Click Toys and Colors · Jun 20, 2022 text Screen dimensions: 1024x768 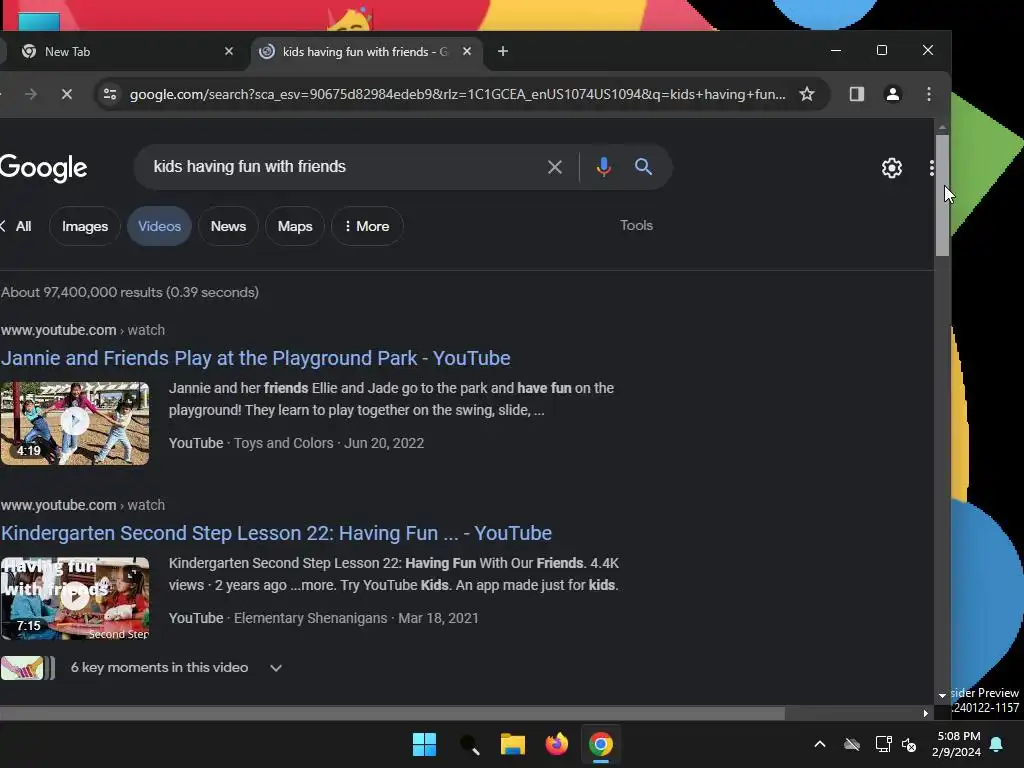[x=328, y=443]
